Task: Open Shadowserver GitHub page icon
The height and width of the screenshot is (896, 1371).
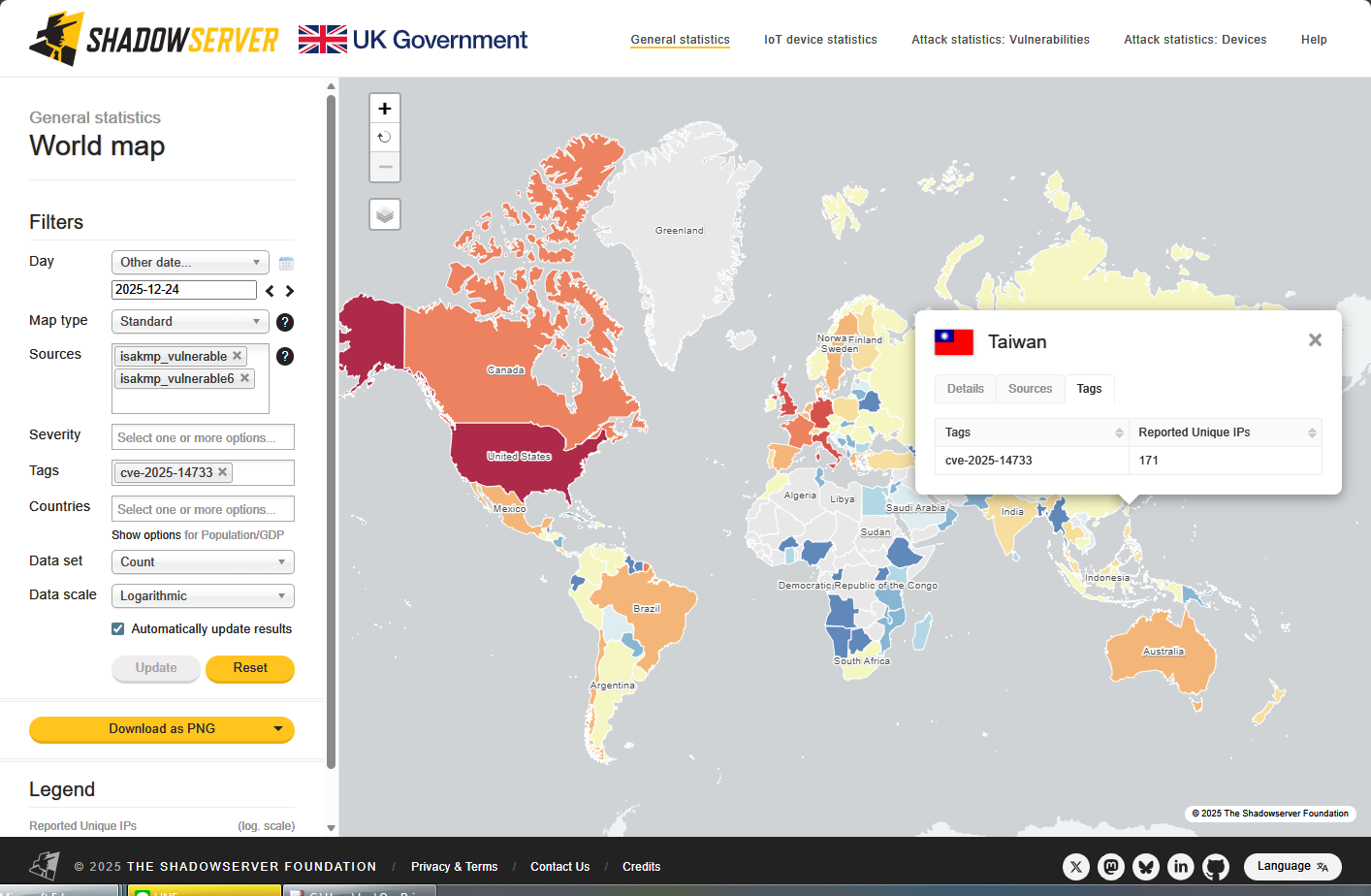Action: coord(1216,866)
